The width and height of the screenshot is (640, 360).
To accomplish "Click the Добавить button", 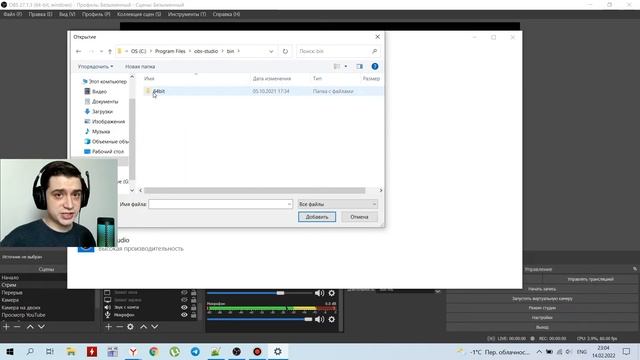I will coord(317,217).
